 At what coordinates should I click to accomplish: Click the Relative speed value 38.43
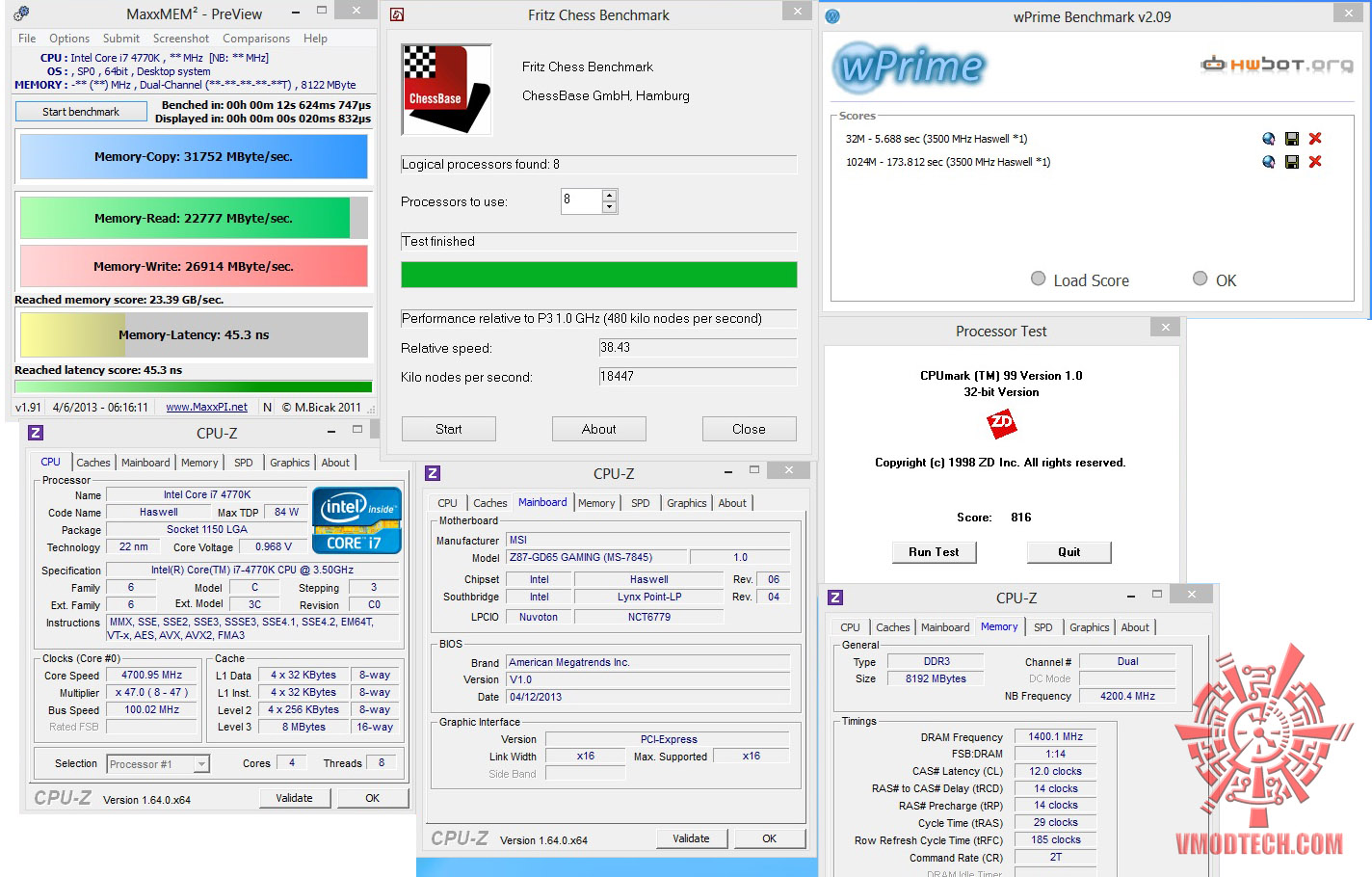tap(698, 348)
